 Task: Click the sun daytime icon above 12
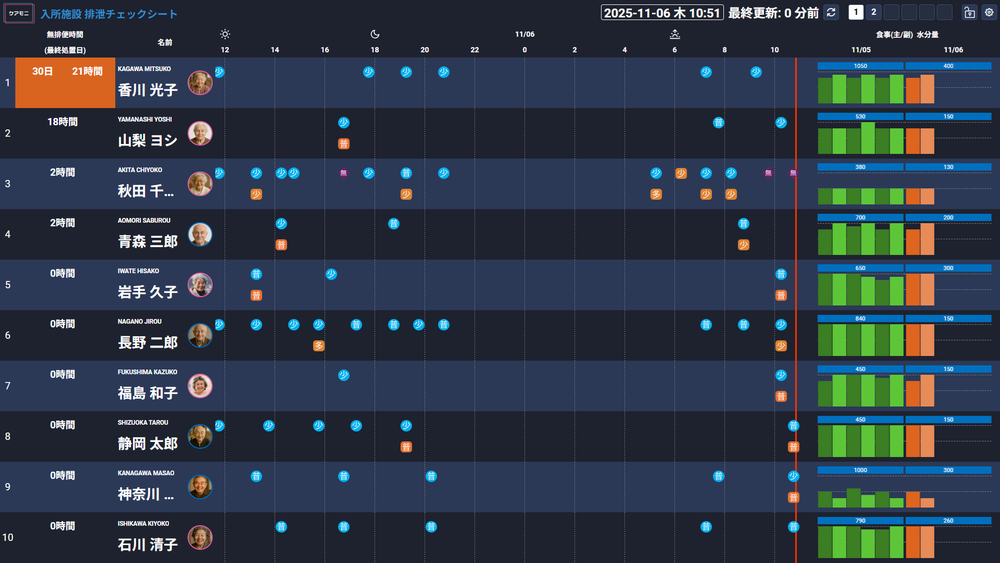click(224, 34)
